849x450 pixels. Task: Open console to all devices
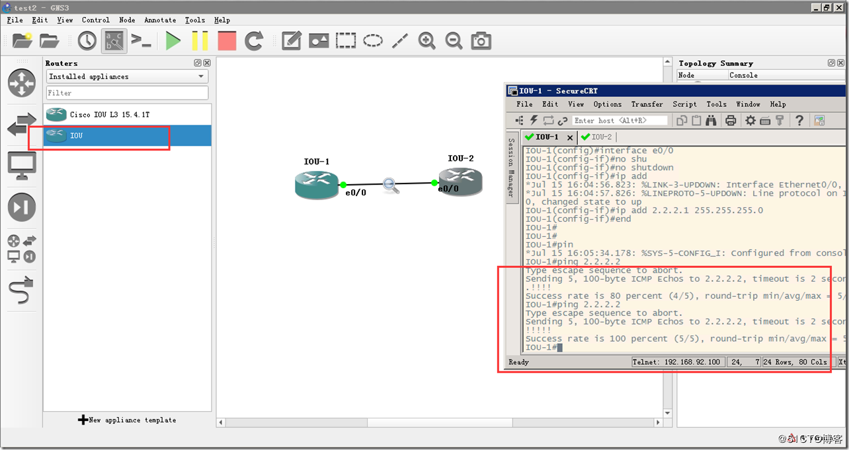(141, 41)
